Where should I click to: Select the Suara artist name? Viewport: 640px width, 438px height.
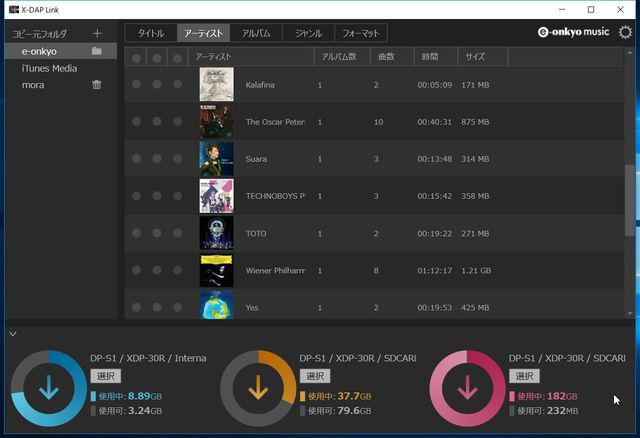pyautogui.click(x=256, y=159)
